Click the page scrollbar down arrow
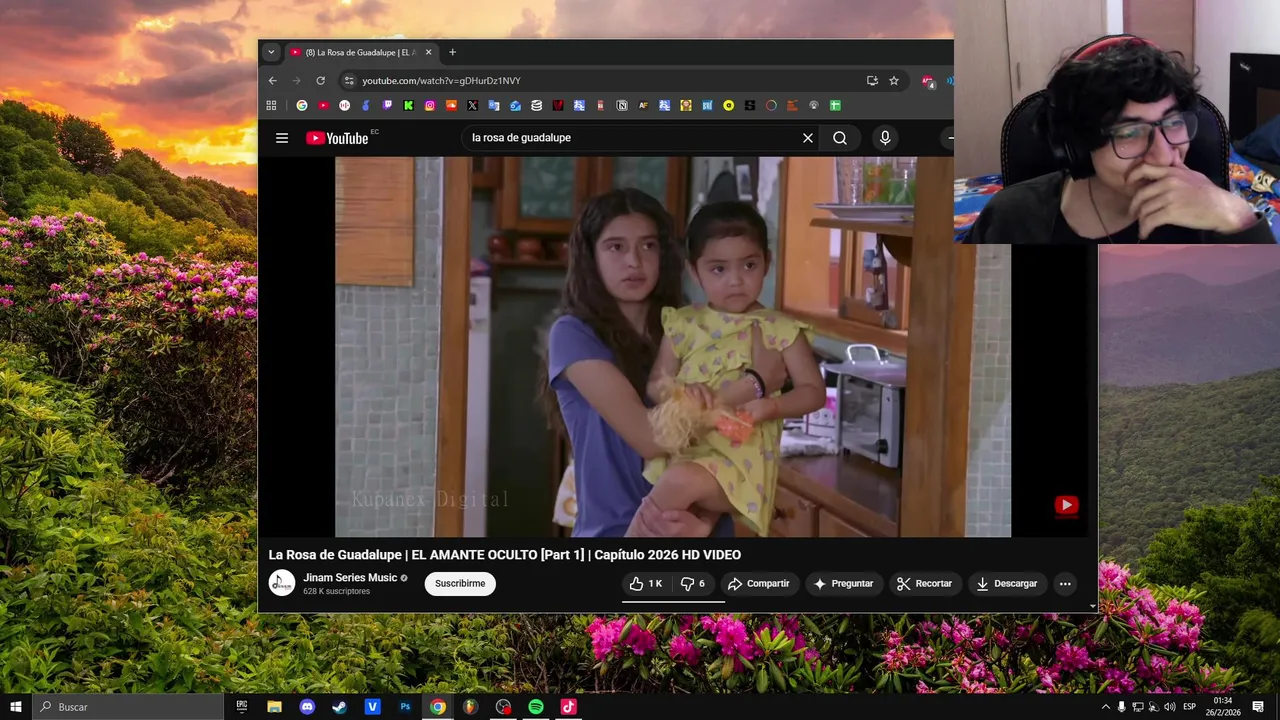1280x720 pixels. (x=1092, y=605)
